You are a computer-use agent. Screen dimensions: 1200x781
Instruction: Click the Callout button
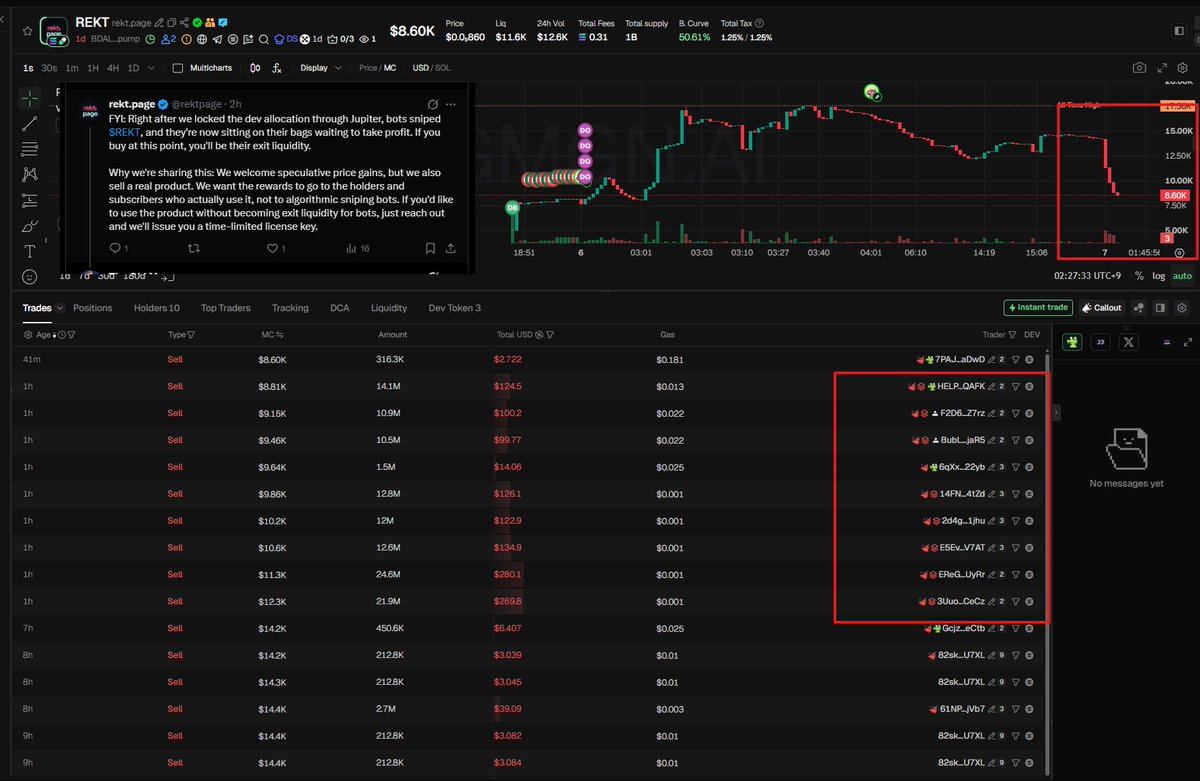(1101, 308)
